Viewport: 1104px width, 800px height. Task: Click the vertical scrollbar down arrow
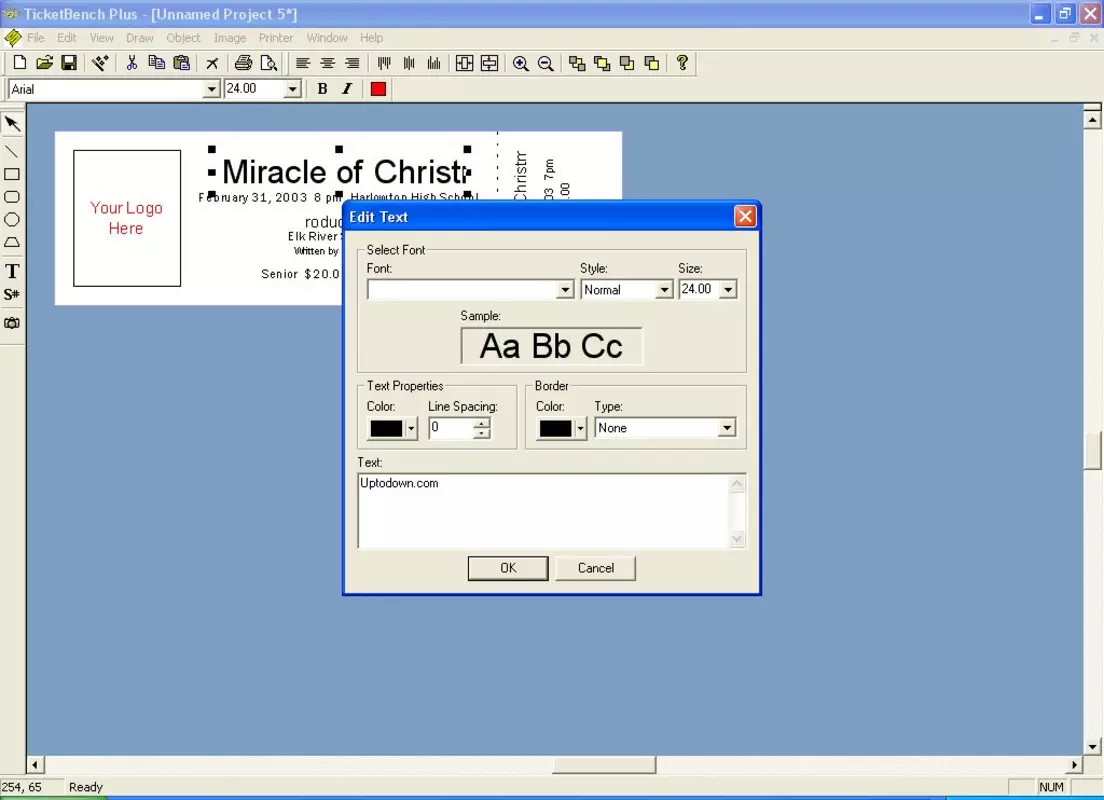pyautogui.click(x=1092, y=746)
